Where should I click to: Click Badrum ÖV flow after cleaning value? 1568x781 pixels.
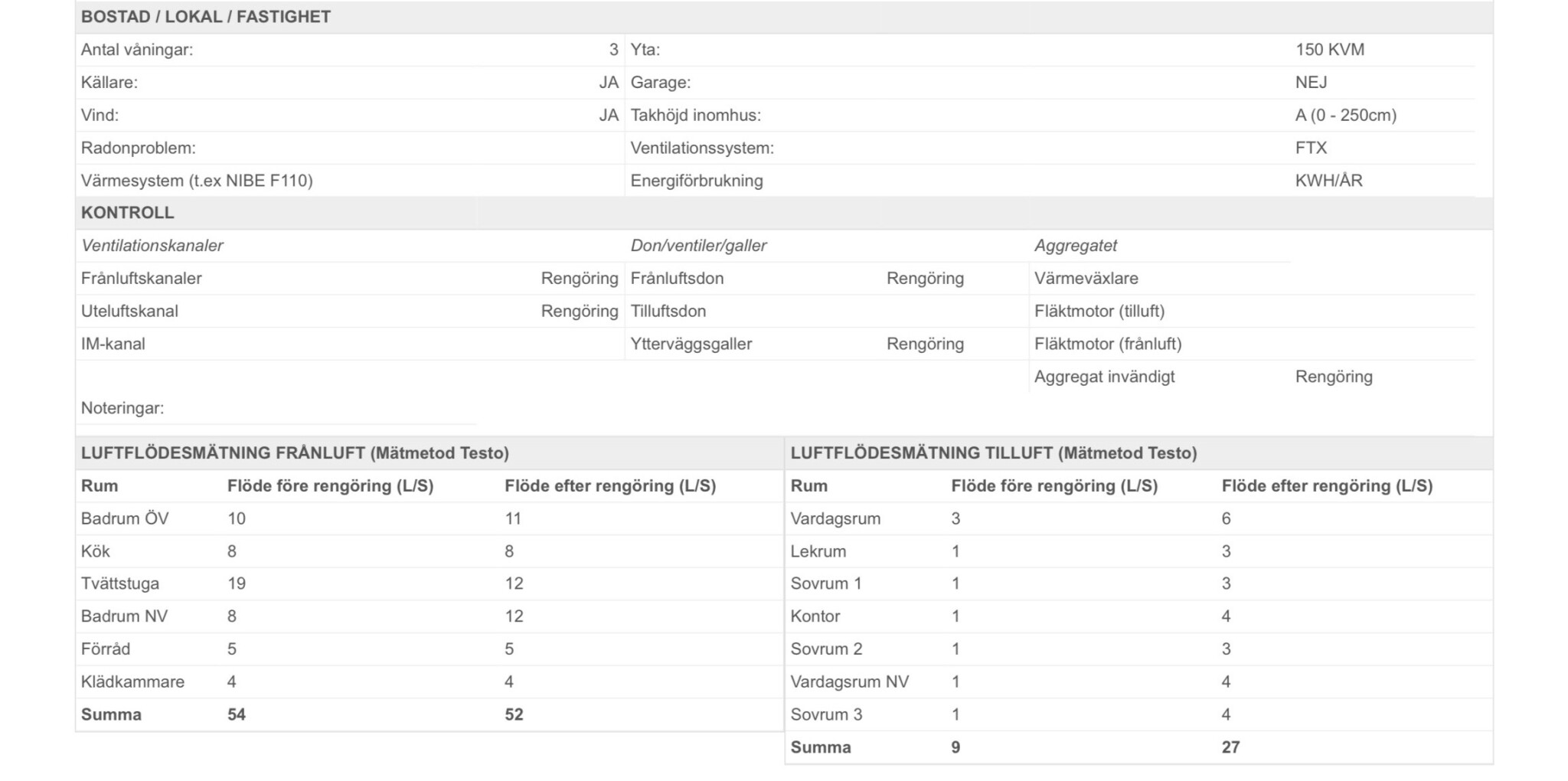pos(513,518)
